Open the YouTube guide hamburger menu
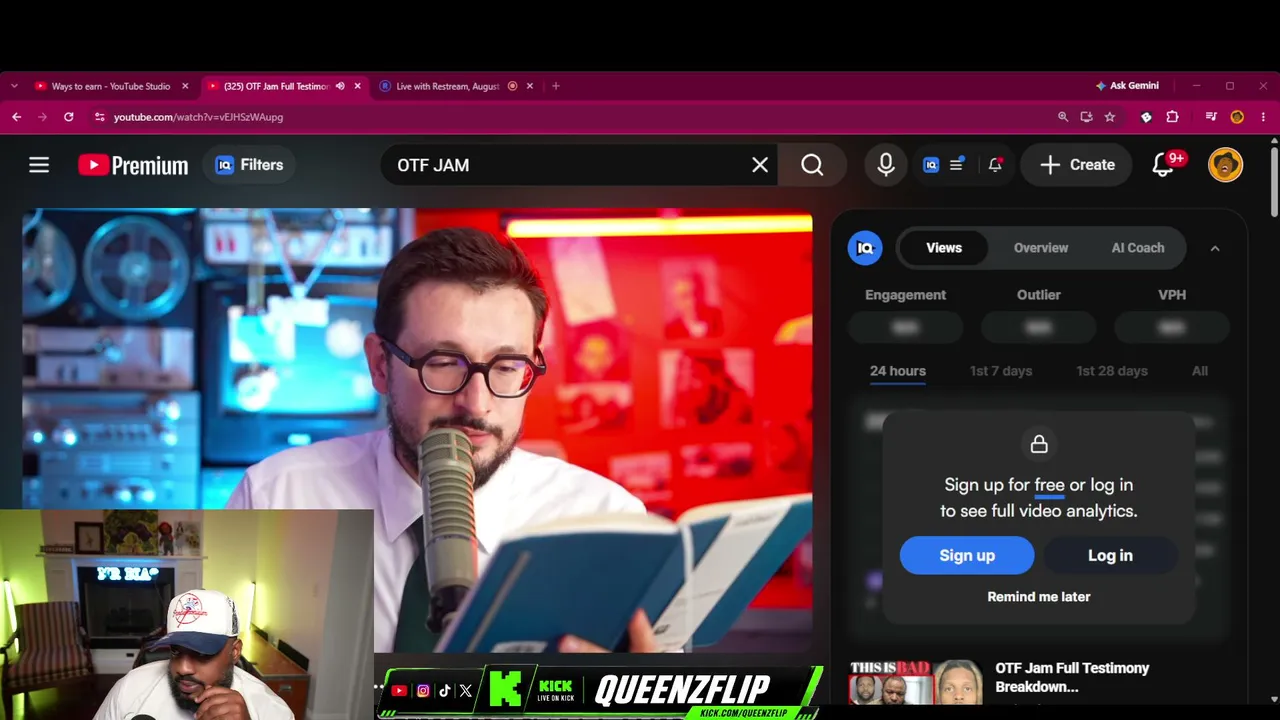 [x=39, y=165]
